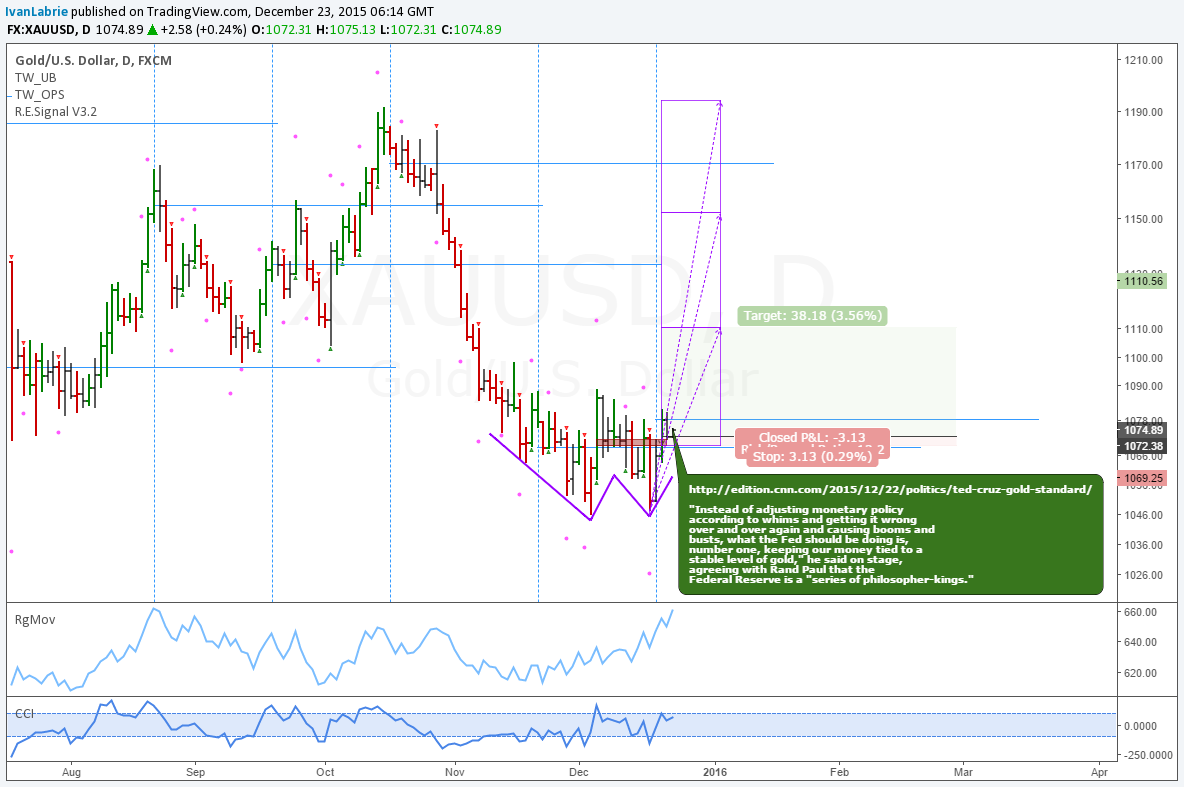Click the Gold/U.S. Dollar, D, FXCM title
This screenshot has height=787, width=1184.
pos(94,60)
